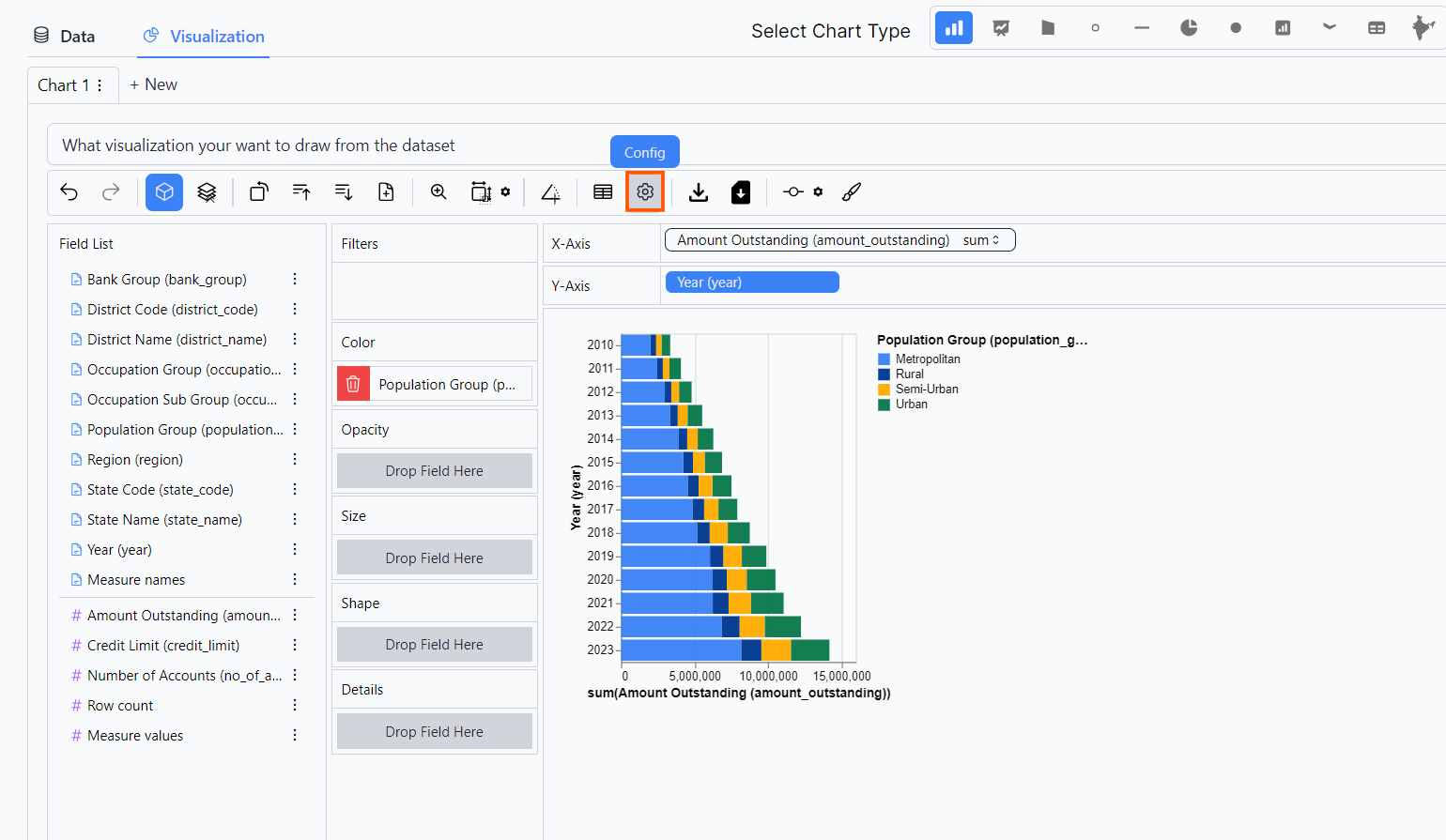The image size is (1446, 840).
Task: Open options menu for Bank Group field
Action: (295, 280)
